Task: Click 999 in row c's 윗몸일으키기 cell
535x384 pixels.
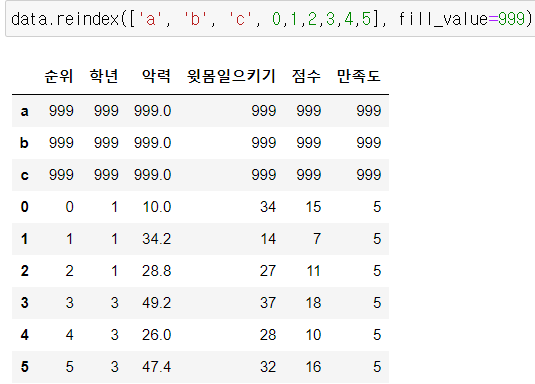Action: click(264, 175)
